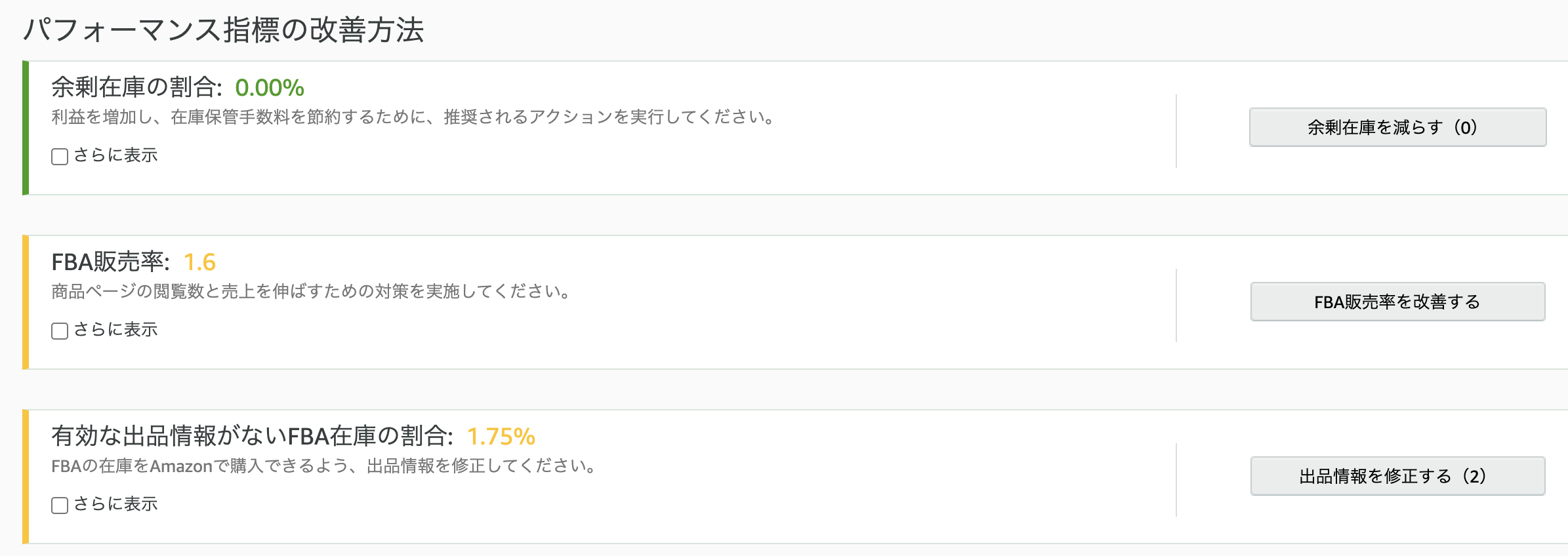Screen dimensions: 1568x556
Task: Select the FBA販売率 heading
Action: 110,262
